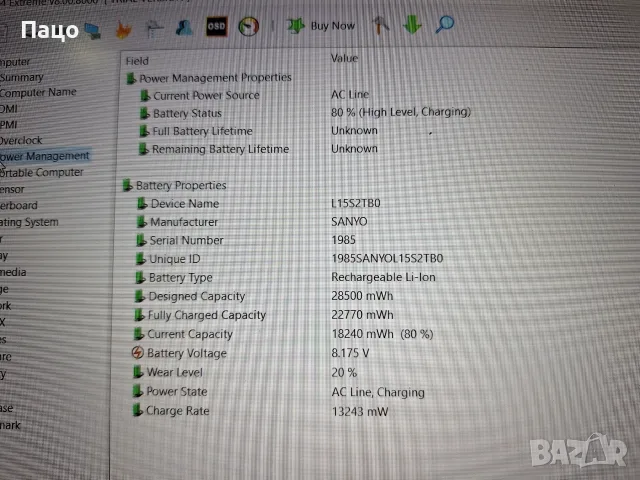The height and width of the screenshot is (480, 640).
Task: Open Overclock page in sidebar
Action: [21, 140]
